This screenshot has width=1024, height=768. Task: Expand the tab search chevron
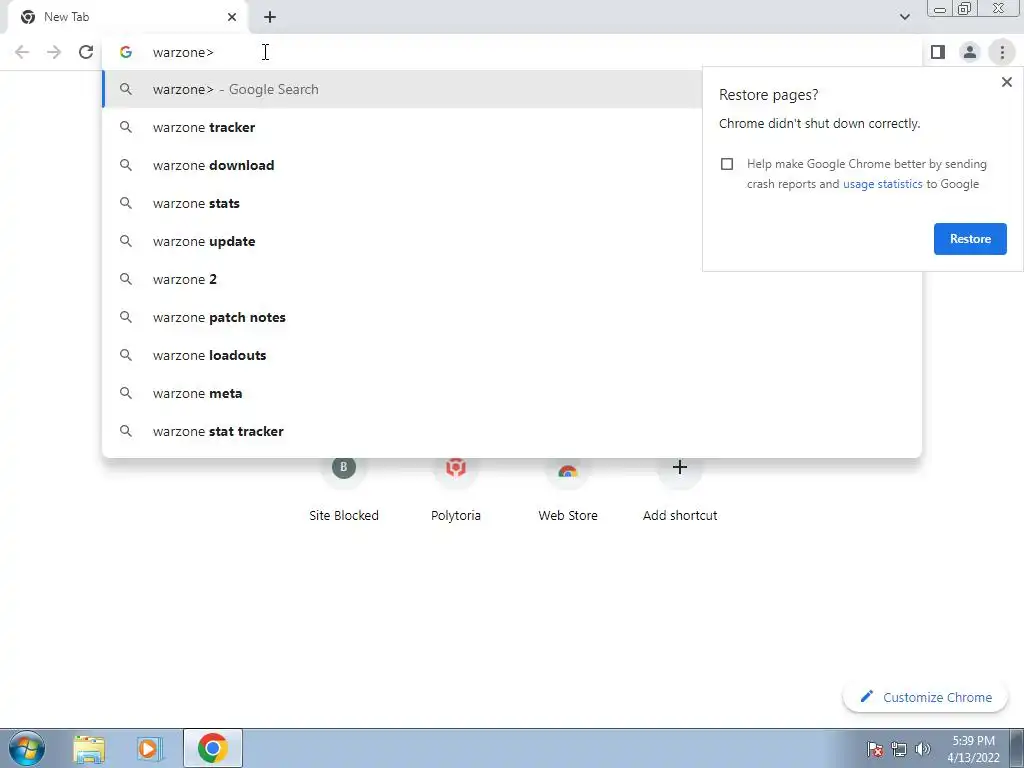tap(904, 17)
